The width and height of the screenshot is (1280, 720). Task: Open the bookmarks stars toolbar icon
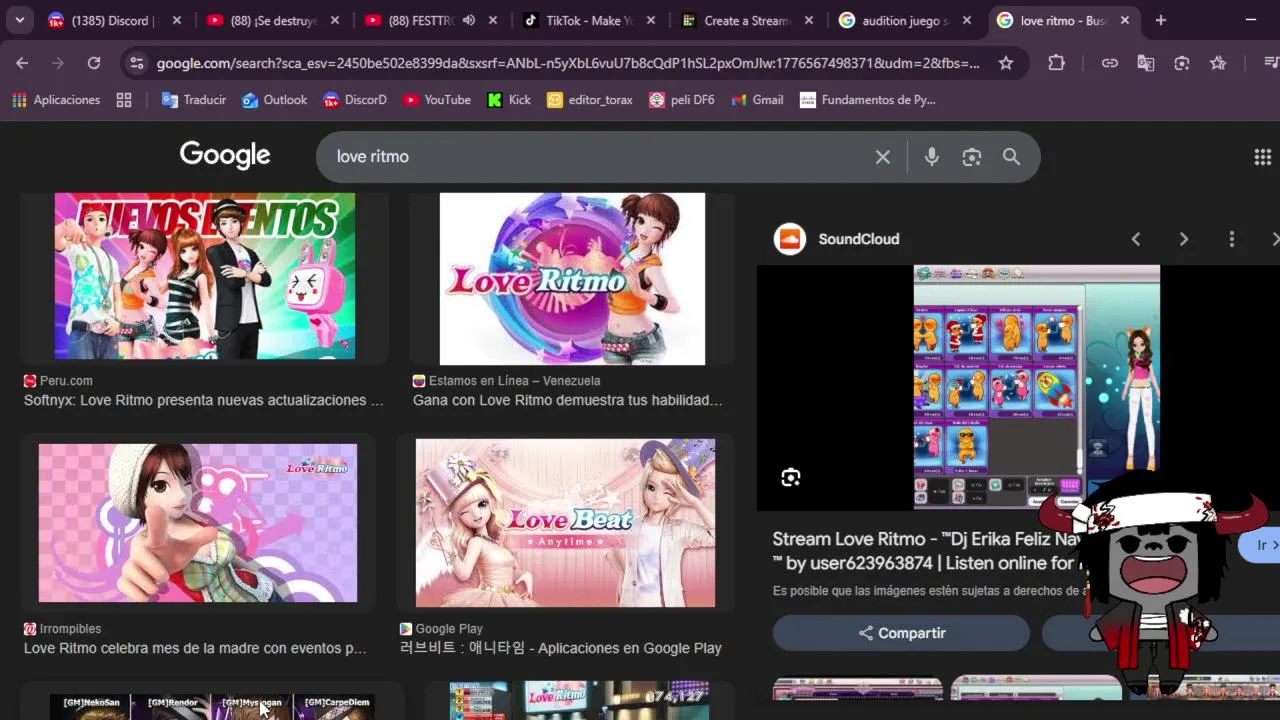pyautogui.click(x=1218, y=63)
